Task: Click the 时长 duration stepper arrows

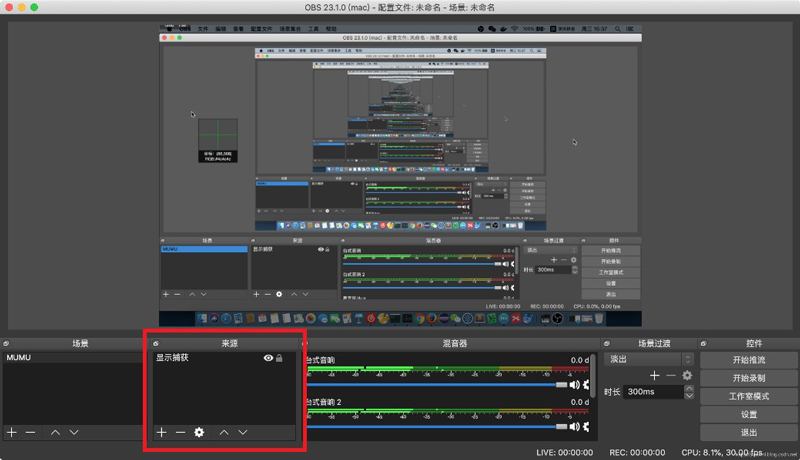Action: click(x=688, y=392)
